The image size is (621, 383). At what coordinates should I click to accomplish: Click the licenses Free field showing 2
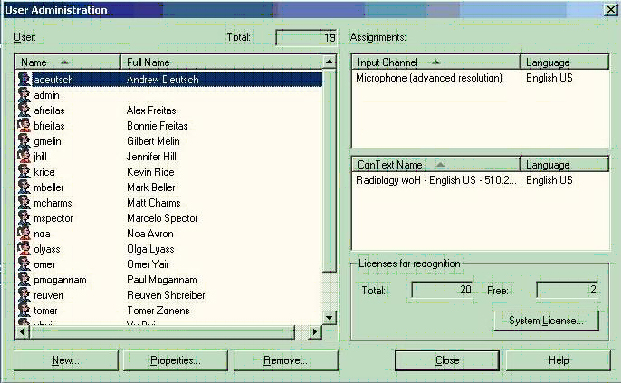click(x=568, y=290)
